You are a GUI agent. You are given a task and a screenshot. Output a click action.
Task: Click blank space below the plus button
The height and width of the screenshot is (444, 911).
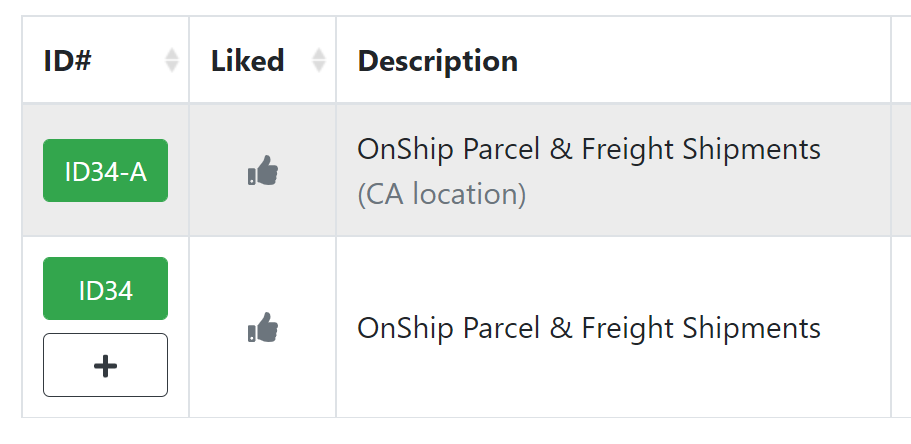[x=105, y=407]
